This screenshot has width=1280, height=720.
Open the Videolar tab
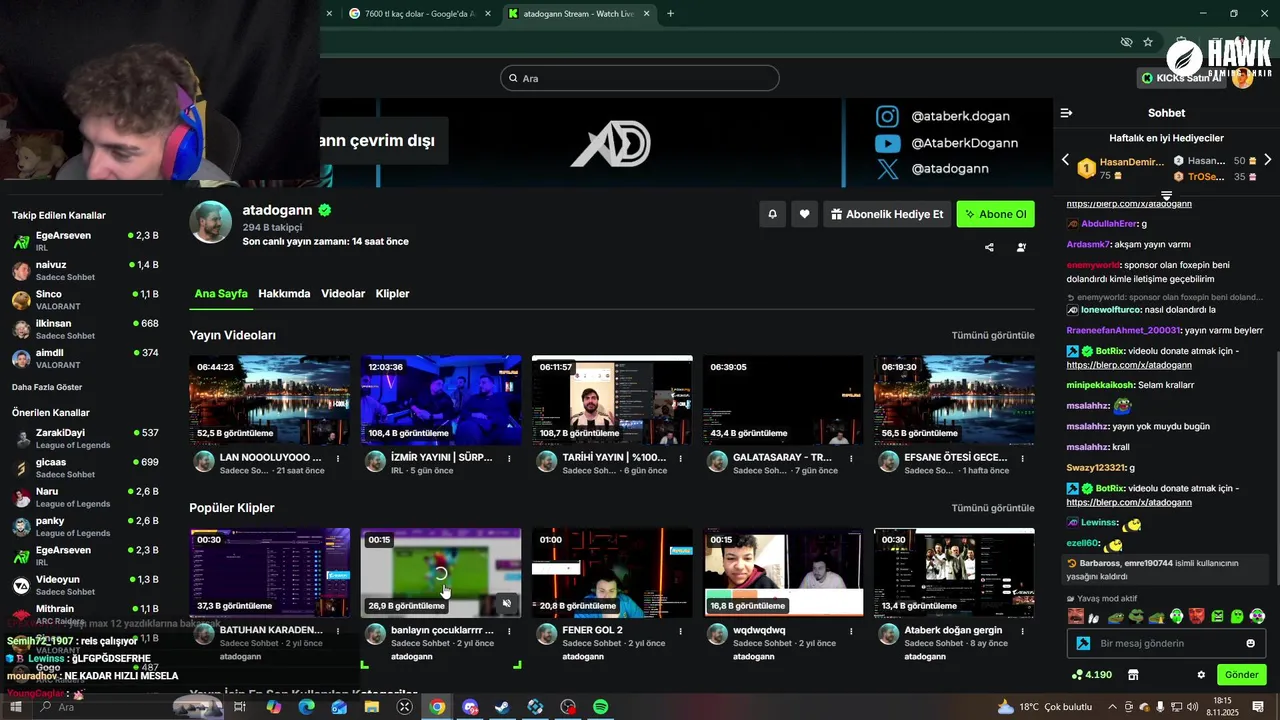click(x=343, y=294)
